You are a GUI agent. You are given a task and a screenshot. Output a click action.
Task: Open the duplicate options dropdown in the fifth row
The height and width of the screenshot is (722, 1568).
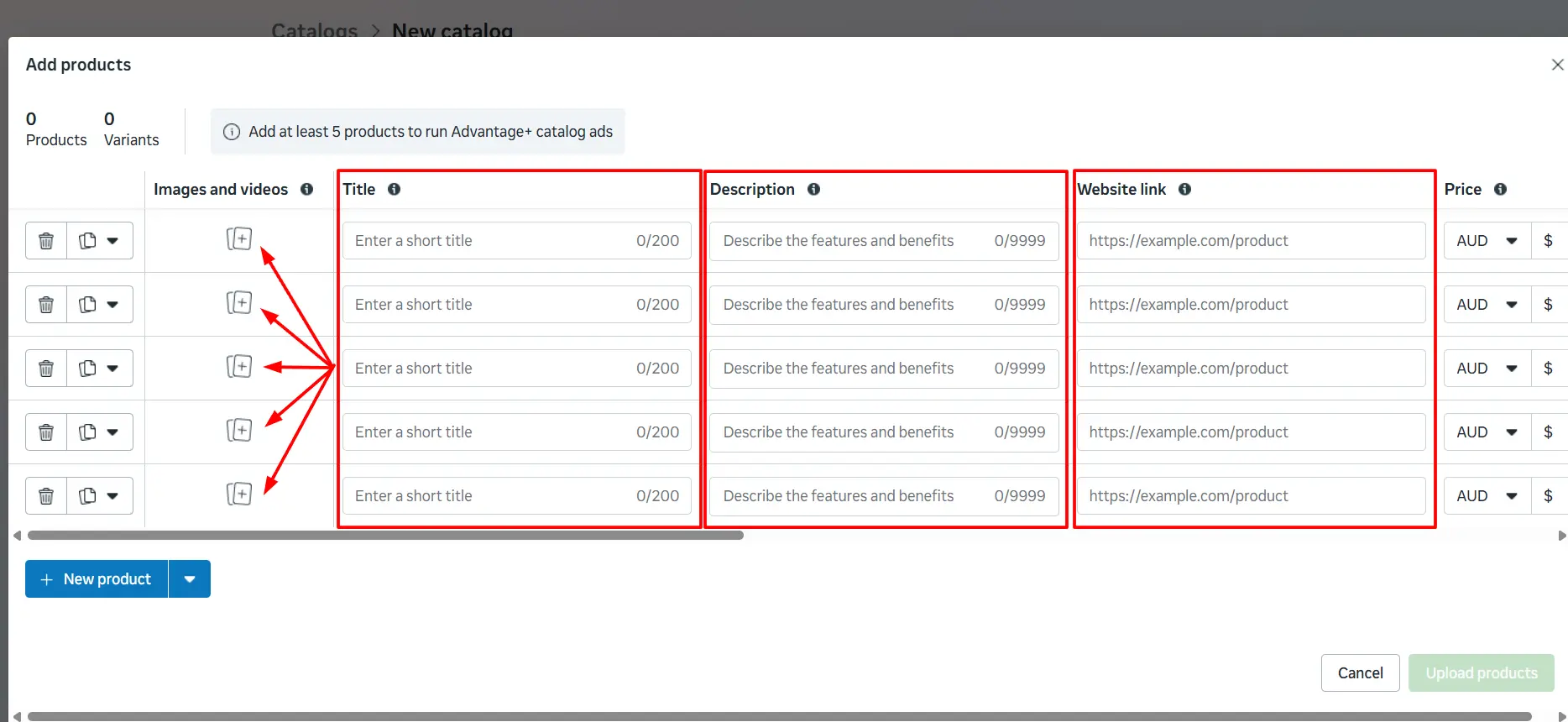100,496
